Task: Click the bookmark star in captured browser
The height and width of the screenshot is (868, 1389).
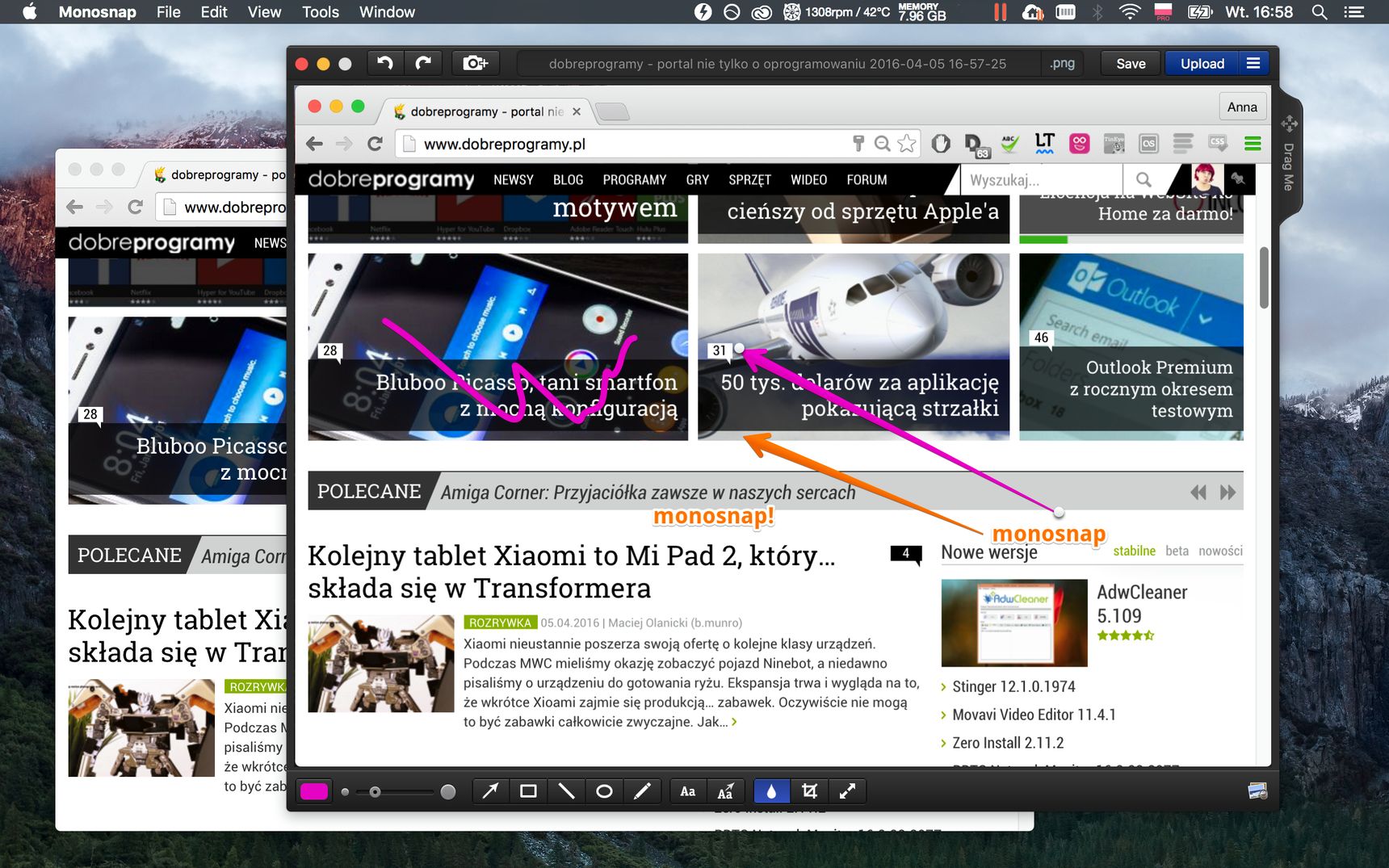Action: pyautogui.click(x=907, y=144)
